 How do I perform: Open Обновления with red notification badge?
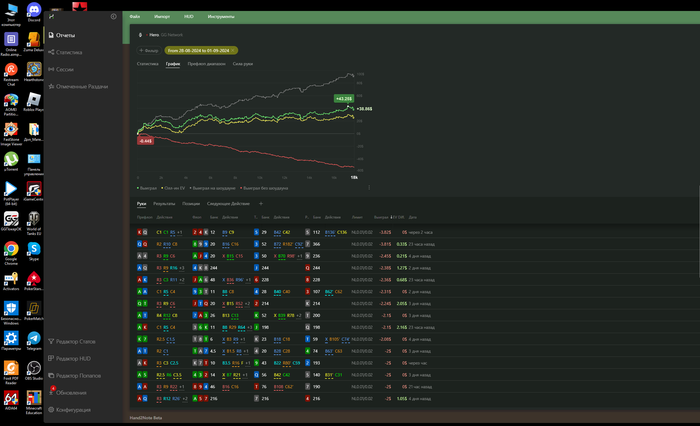pyautogui.click(x=67, y=392)
